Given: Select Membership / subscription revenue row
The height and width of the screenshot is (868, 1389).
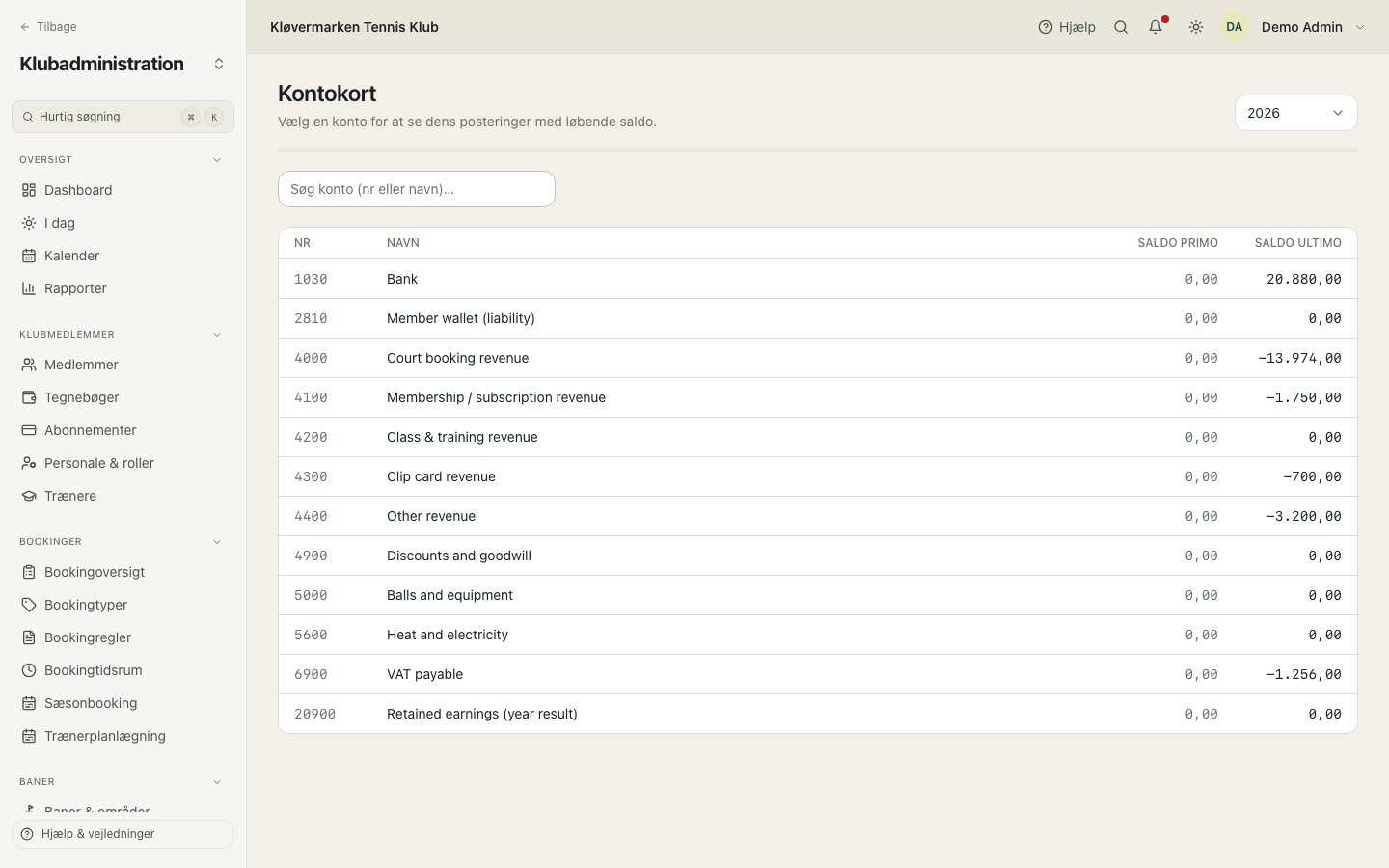Looking at the screenshot, I should tap(818, 397).
